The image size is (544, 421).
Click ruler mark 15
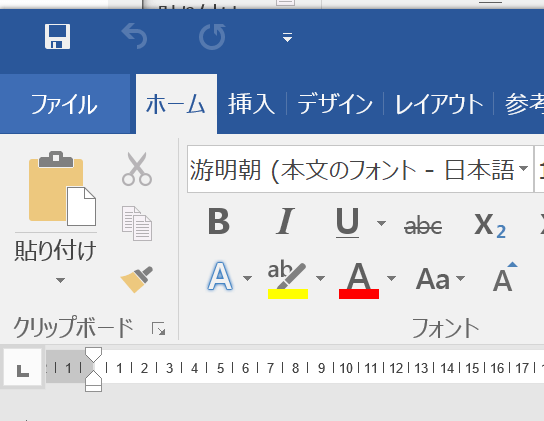click(472, 368)
